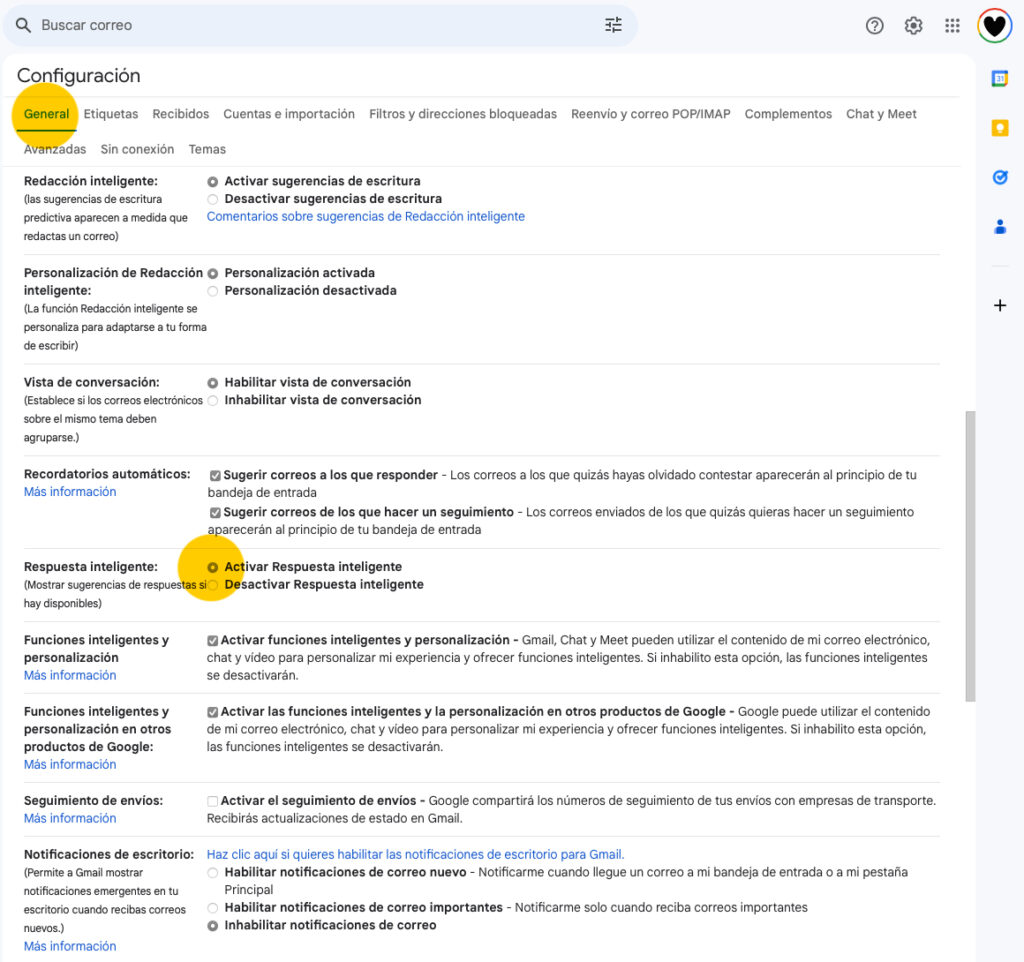Open Cuentas e importación tab
Viewport: 1024px width, 962px height.
point(289,114)
